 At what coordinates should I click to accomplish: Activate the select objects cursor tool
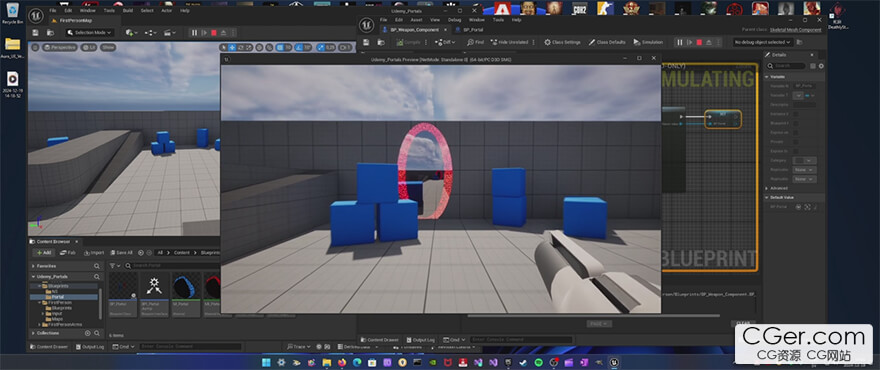coord(224,48)
